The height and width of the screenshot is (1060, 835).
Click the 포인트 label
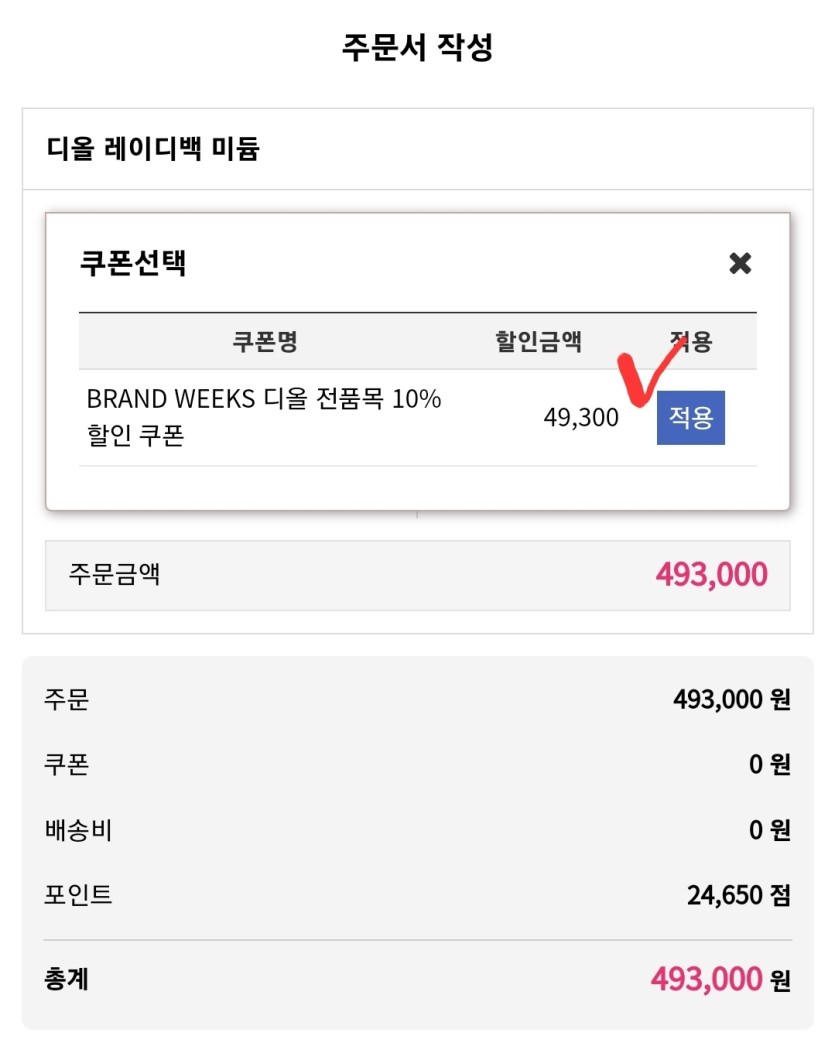78,894
